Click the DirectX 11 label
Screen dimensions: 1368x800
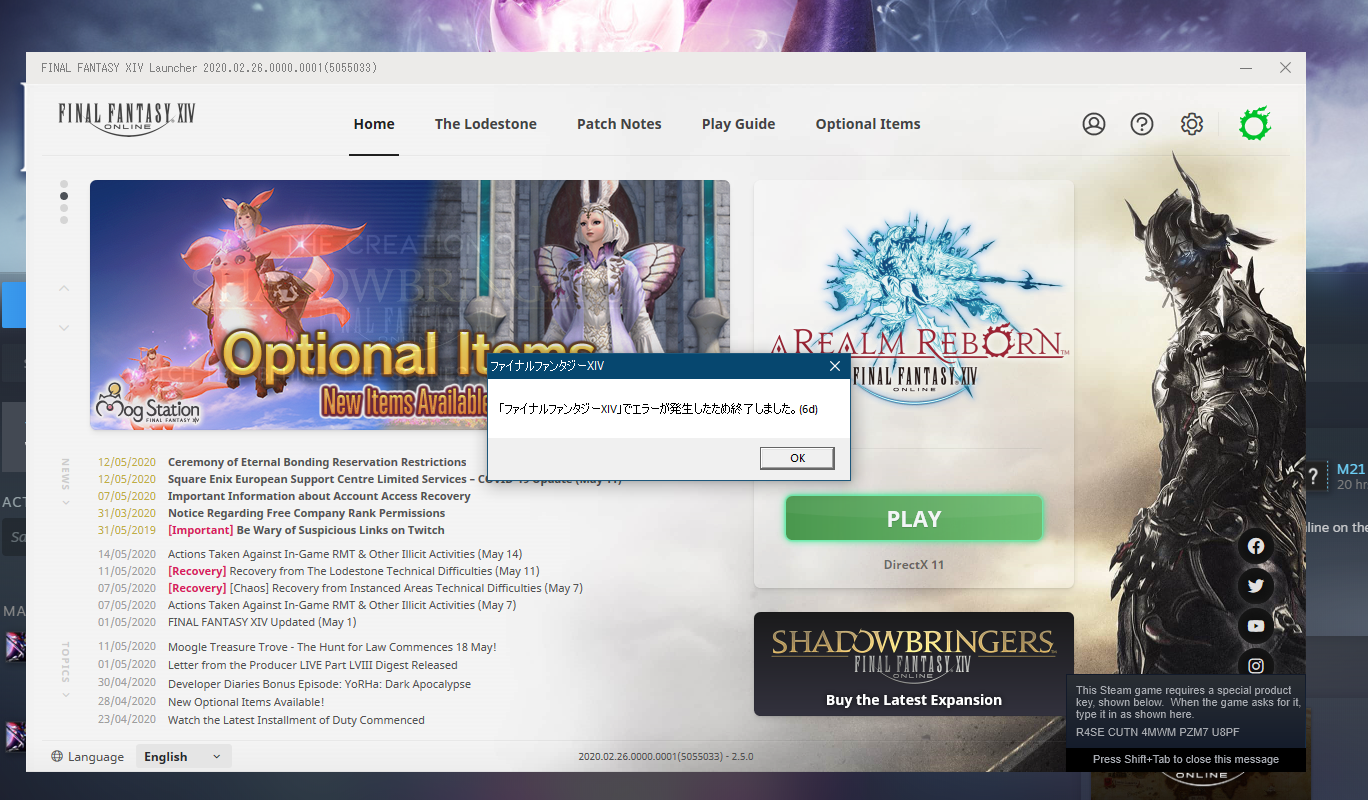click(x=914, y=565)
